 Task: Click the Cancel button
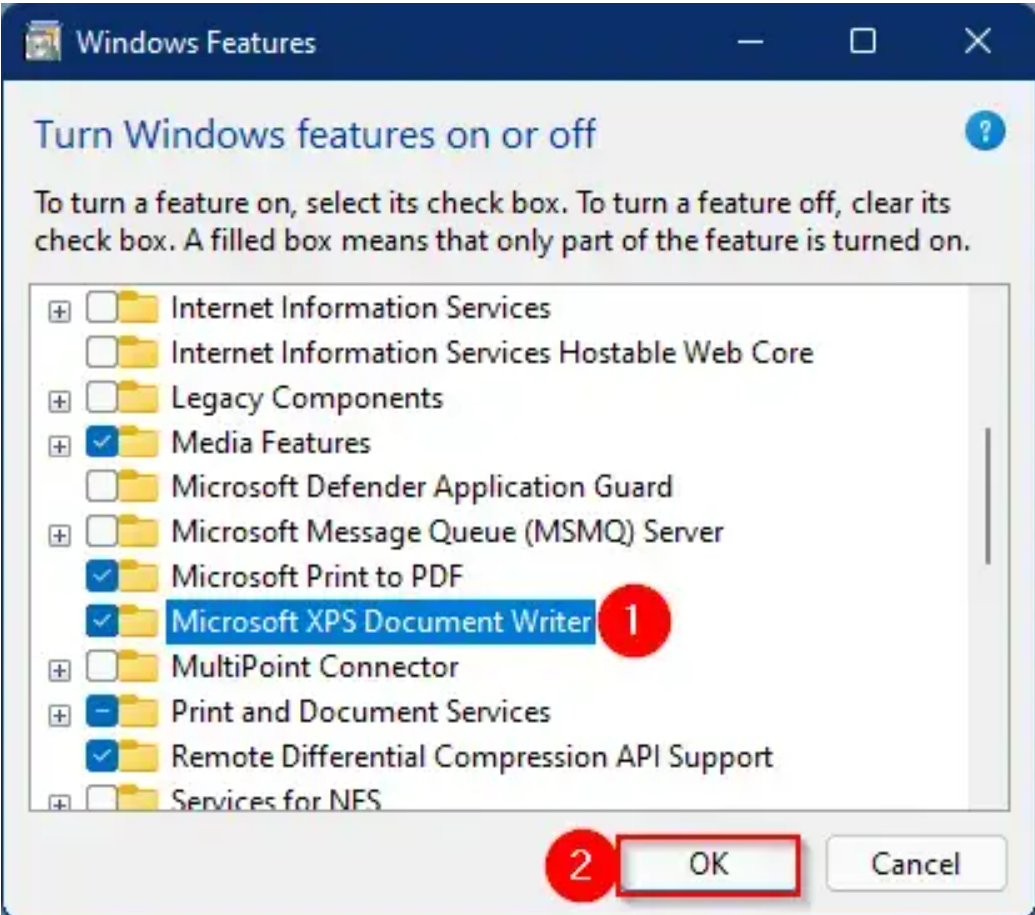coord(916,864)
